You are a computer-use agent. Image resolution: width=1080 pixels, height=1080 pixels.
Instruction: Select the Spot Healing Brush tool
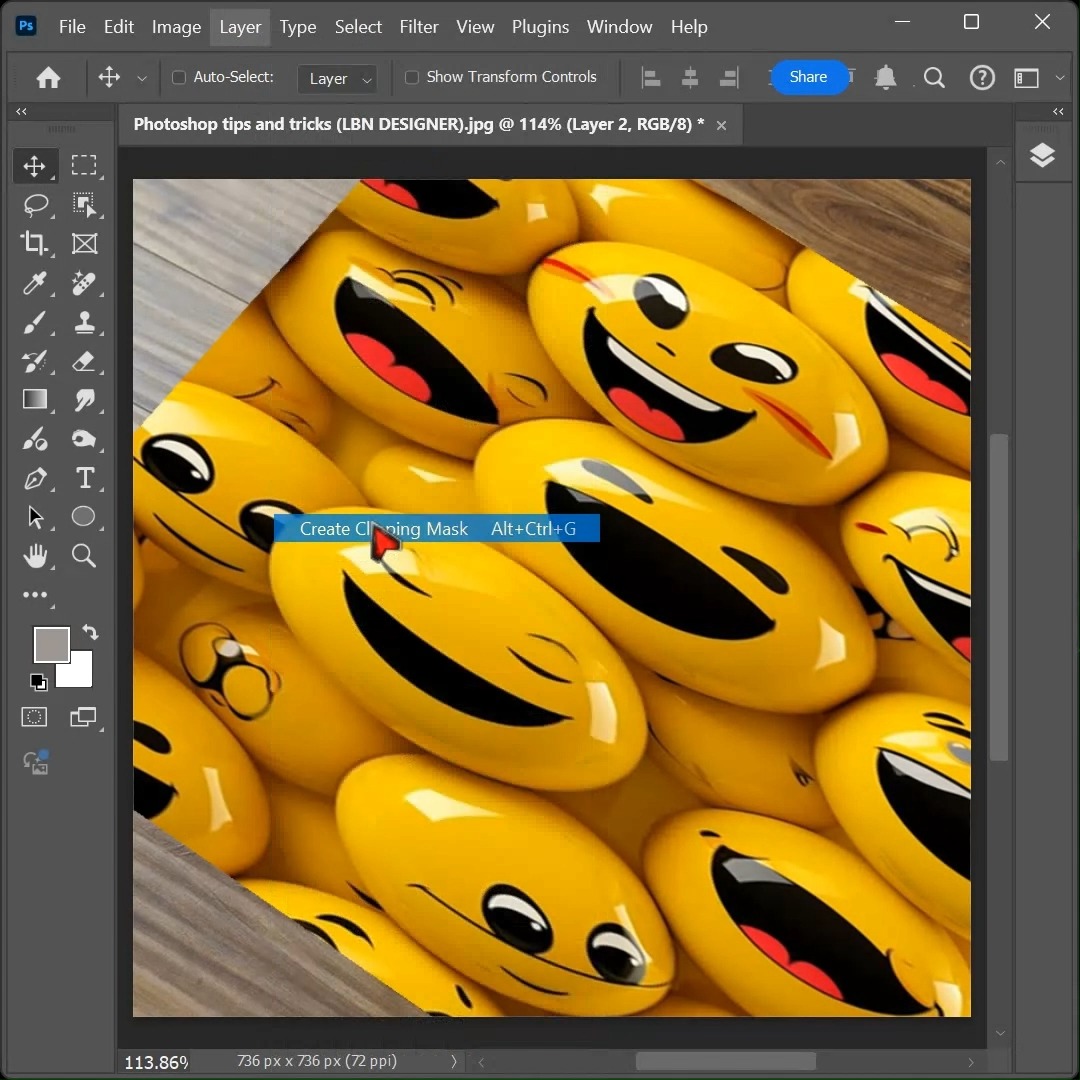84,283
